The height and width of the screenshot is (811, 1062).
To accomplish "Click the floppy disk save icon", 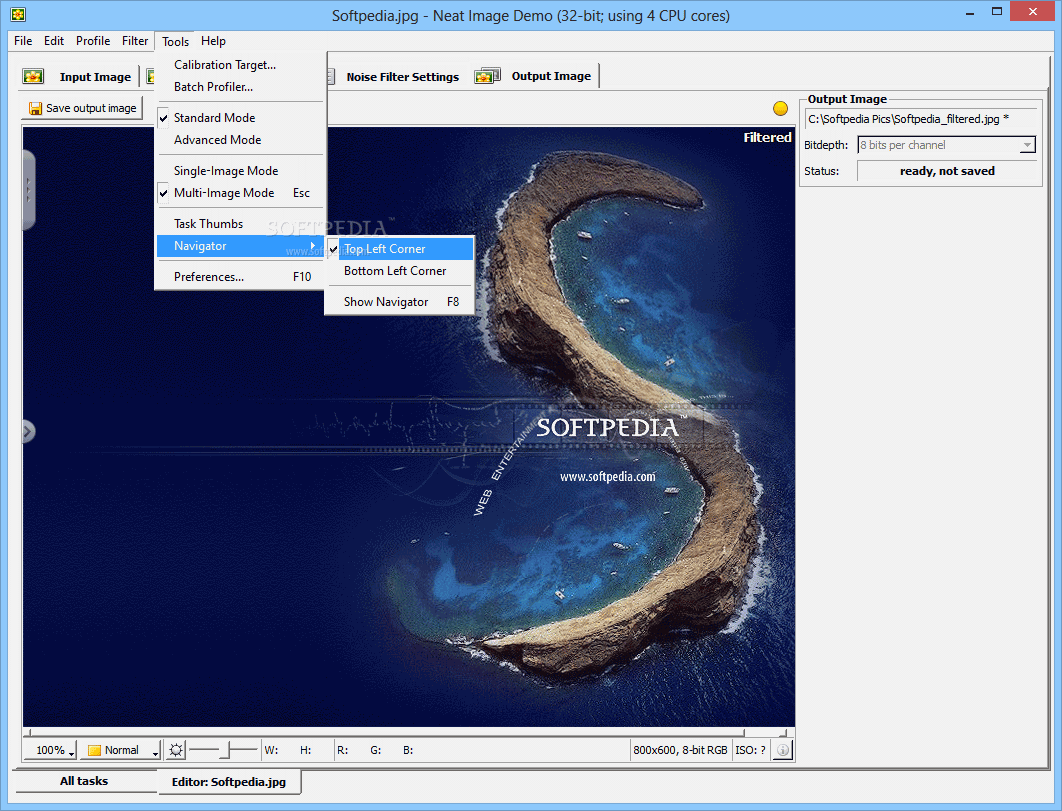I will (x=35, y=108).
